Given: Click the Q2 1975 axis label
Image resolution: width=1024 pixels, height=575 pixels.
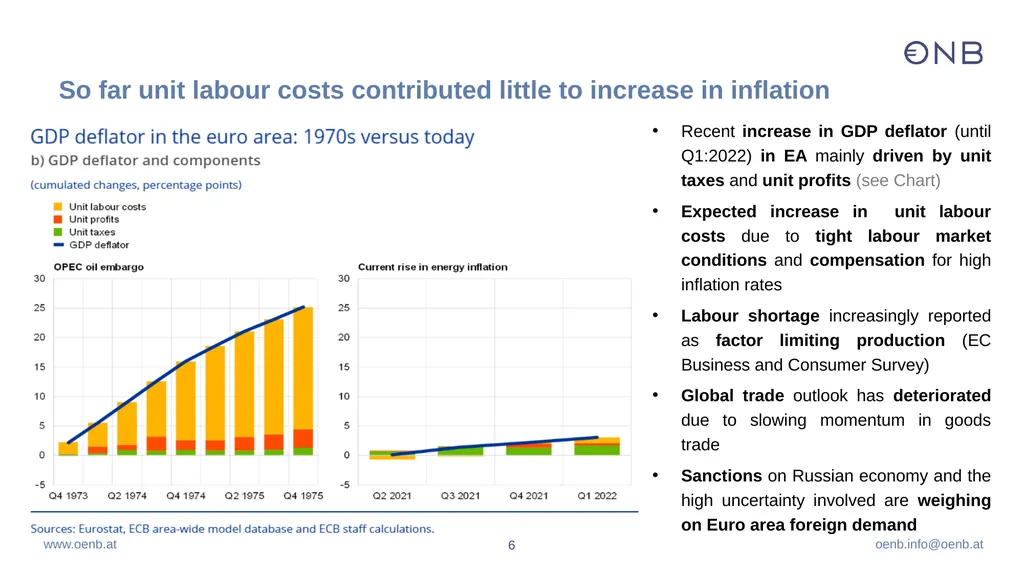Looking at the screenshot, I should (x=244, y=496).
